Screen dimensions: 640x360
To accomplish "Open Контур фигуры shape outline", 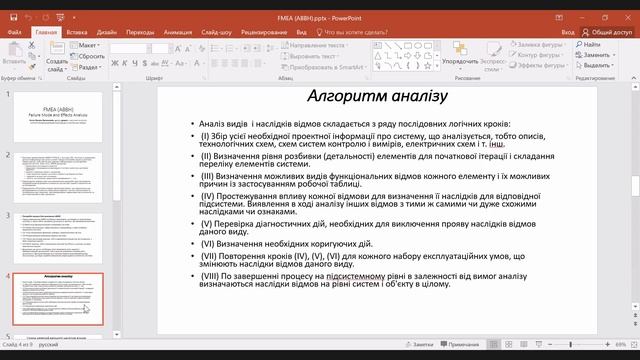I will pos(537,55).
